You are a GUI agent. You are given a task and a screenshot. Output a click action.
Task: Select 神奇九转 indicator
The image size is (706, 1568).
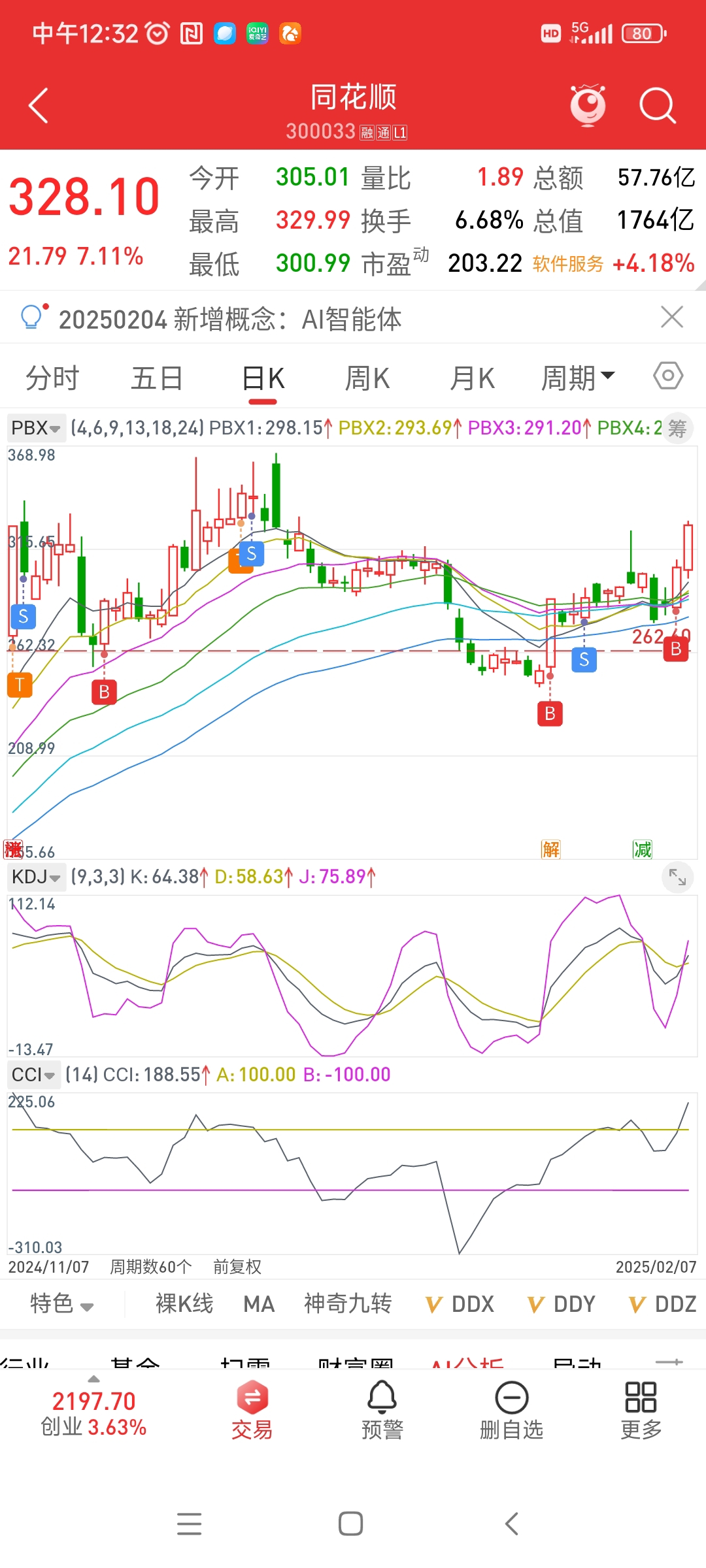[x=348, y=1303]
